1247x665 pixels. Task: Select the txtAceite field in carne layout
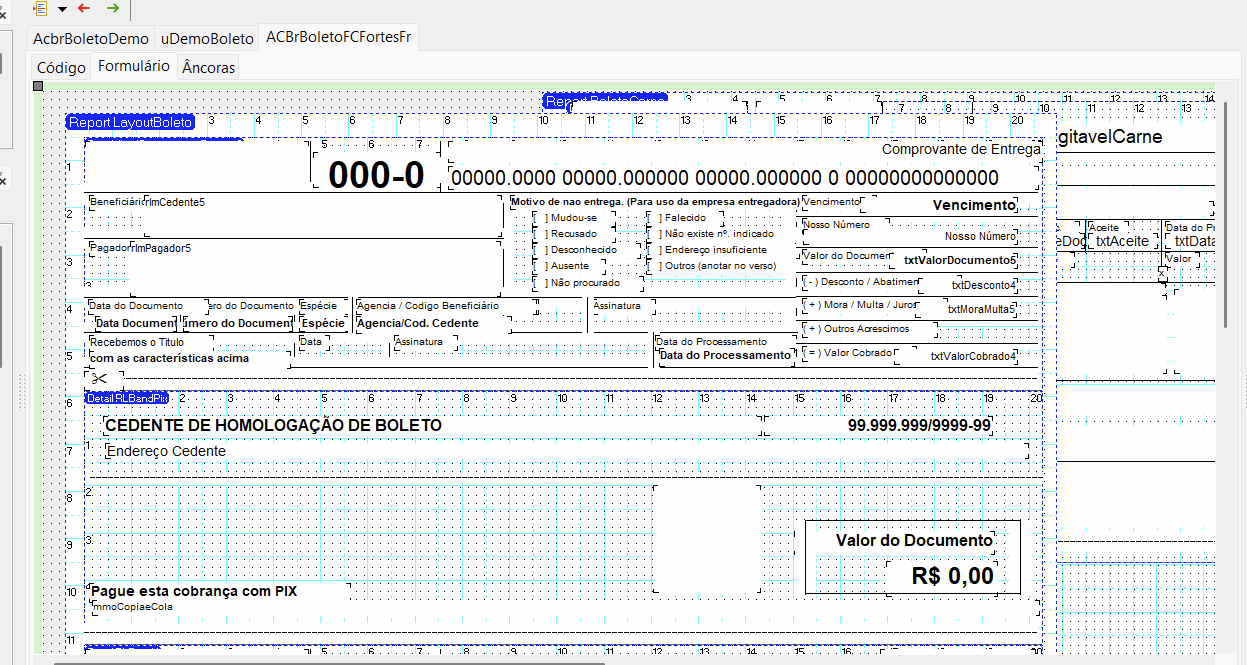pyautogui.click(x=1122, y=241)
